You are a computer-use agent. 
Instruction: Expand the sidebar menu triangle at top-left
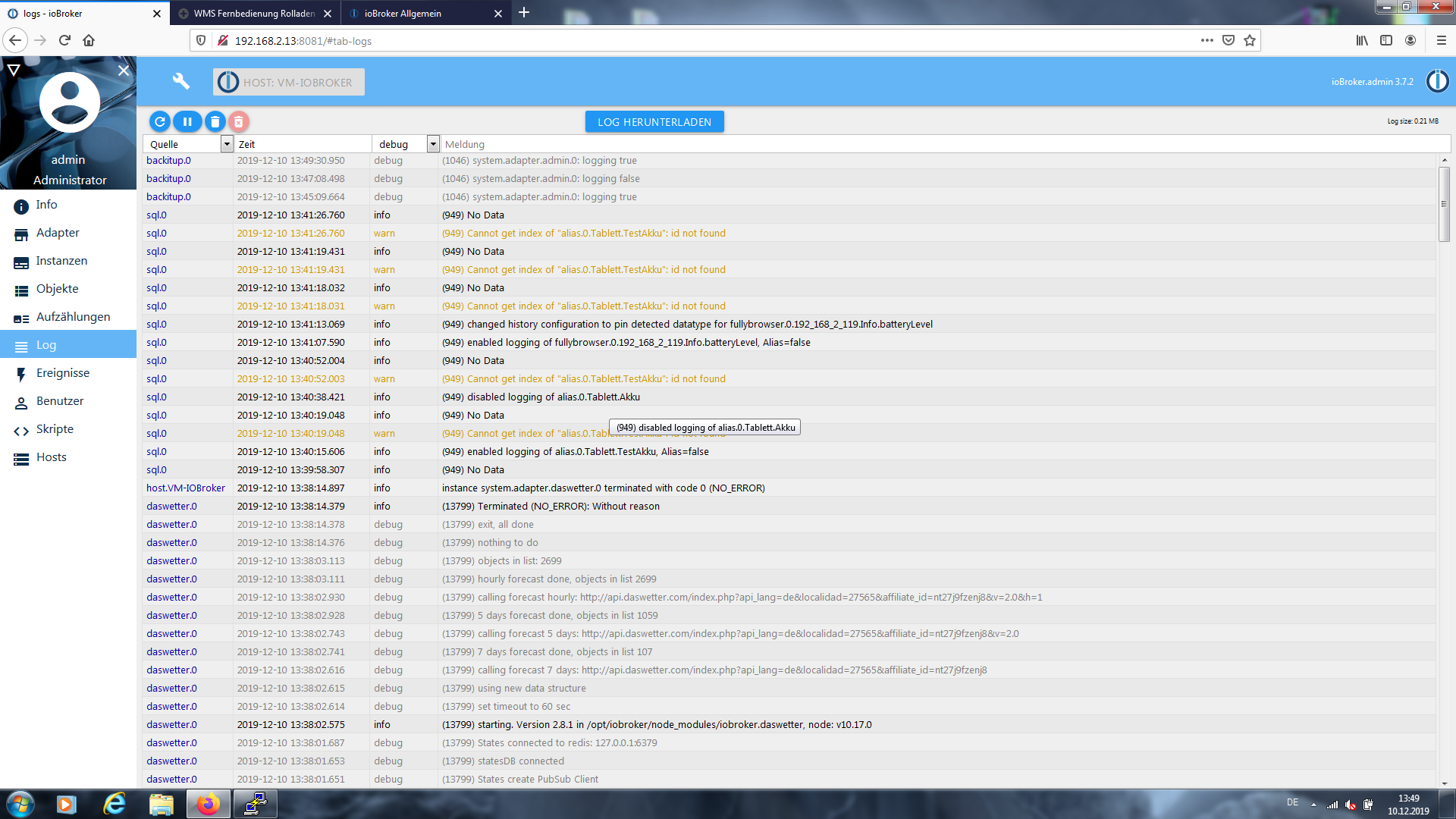point(14,71)
